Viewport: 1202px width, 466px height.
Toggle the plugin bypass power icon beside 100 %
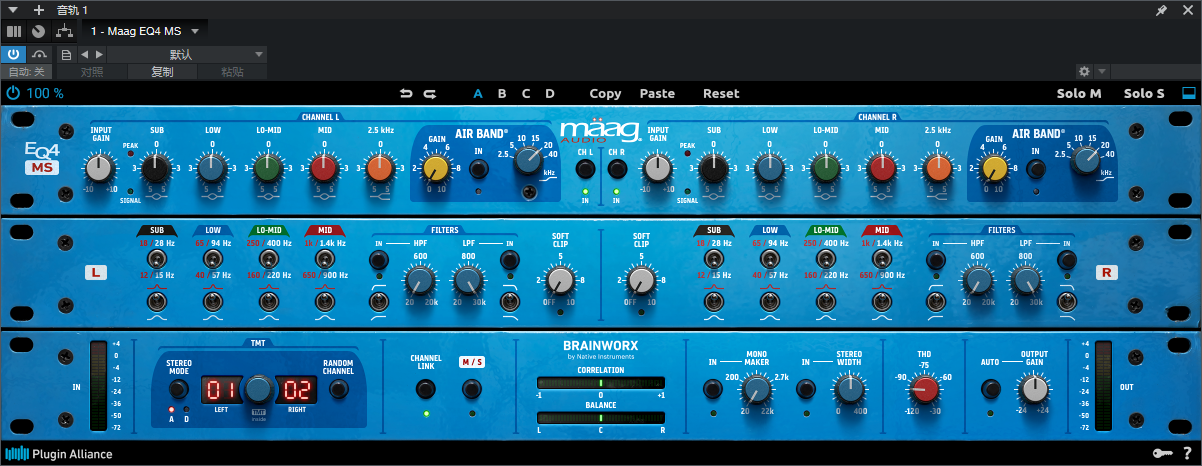[13, 93]
